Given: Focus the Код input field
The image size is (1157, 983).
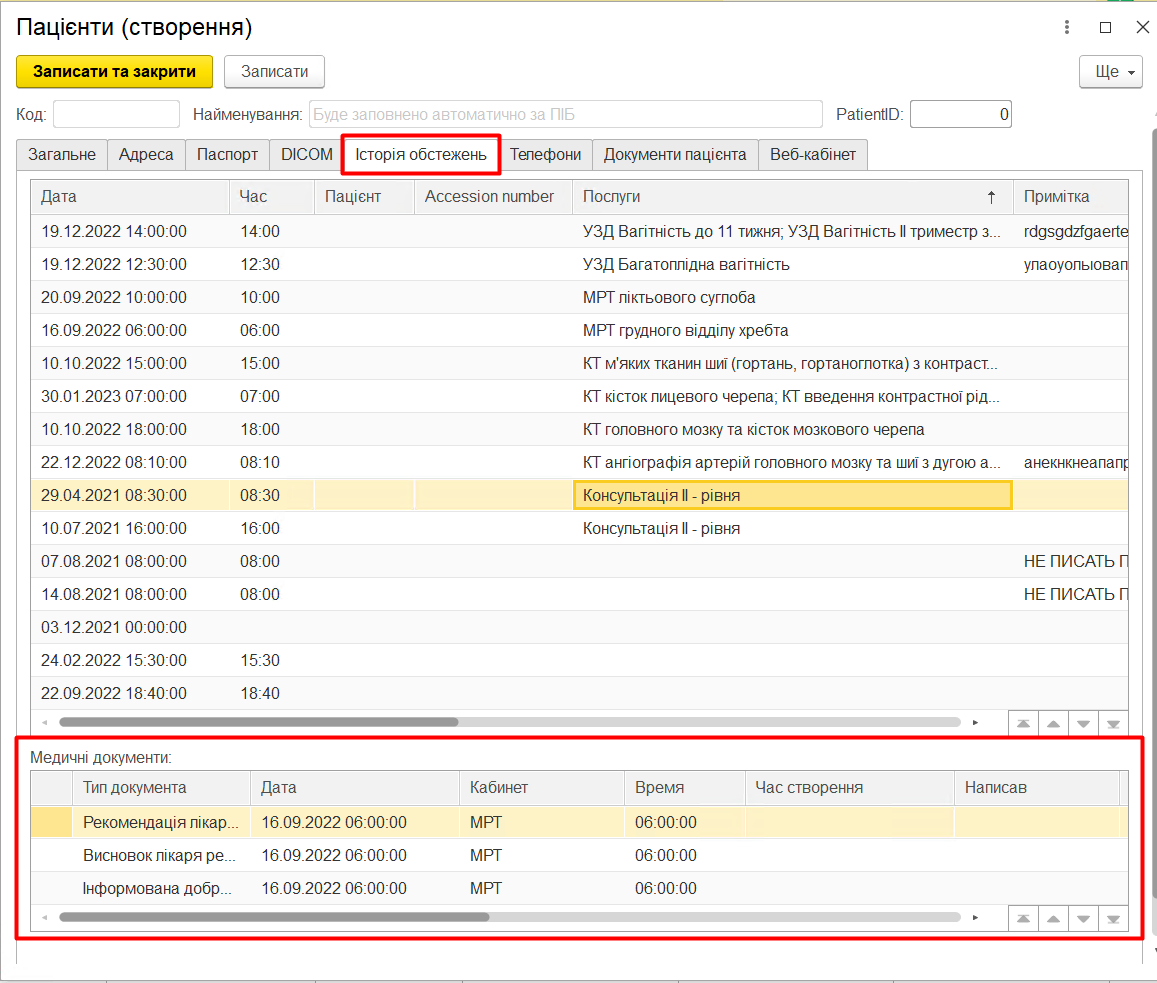Looking at the screenshot, I should [116, 115].
